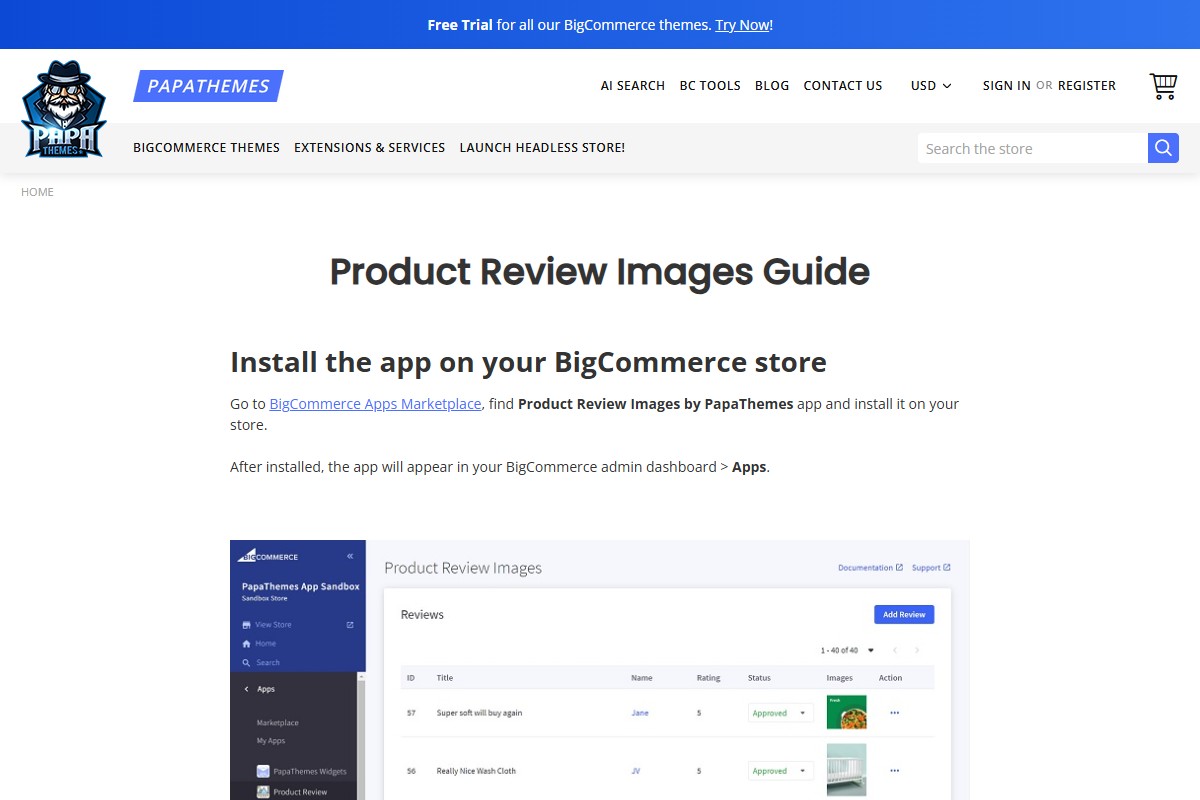1200x800 pixels.
Task: Collapse sidebar with the double-chevron icon
Action: point(350,555)
